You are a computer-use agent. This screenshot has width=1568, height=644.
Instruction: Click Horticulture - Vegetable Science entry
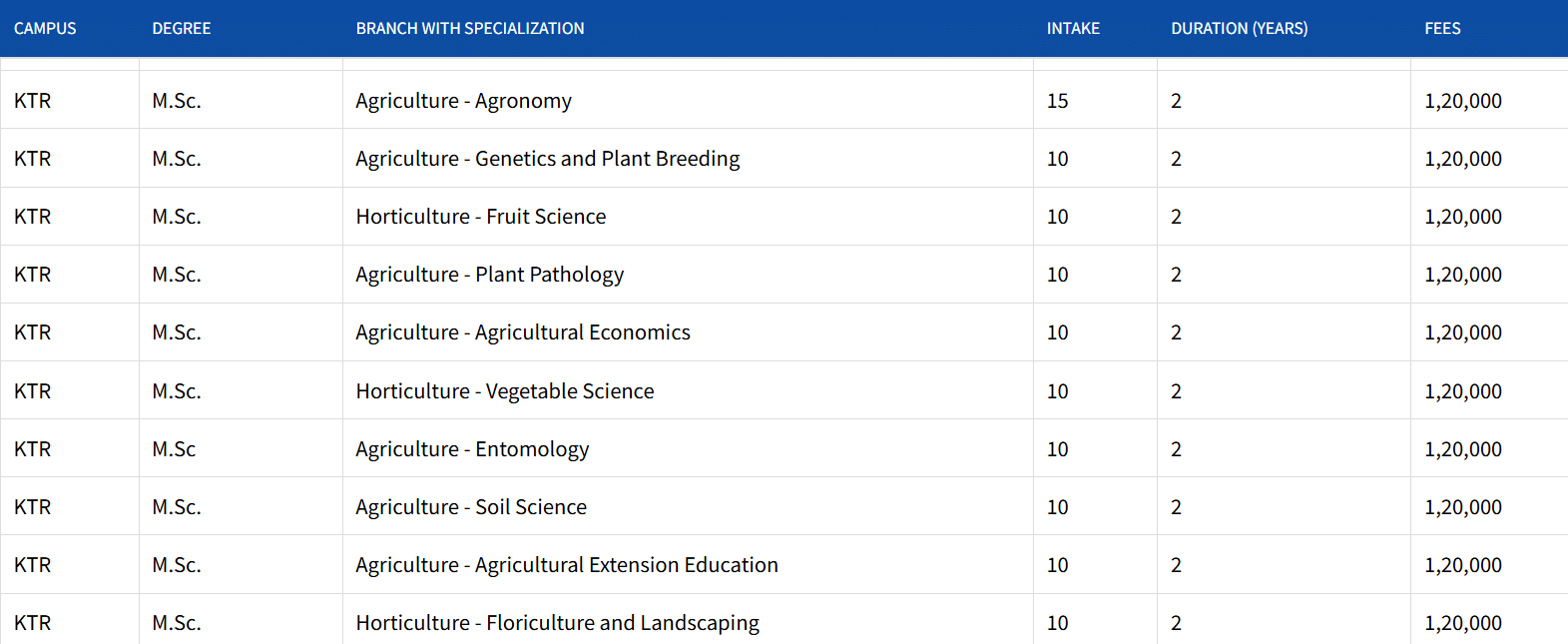click(x=505, y=391)
